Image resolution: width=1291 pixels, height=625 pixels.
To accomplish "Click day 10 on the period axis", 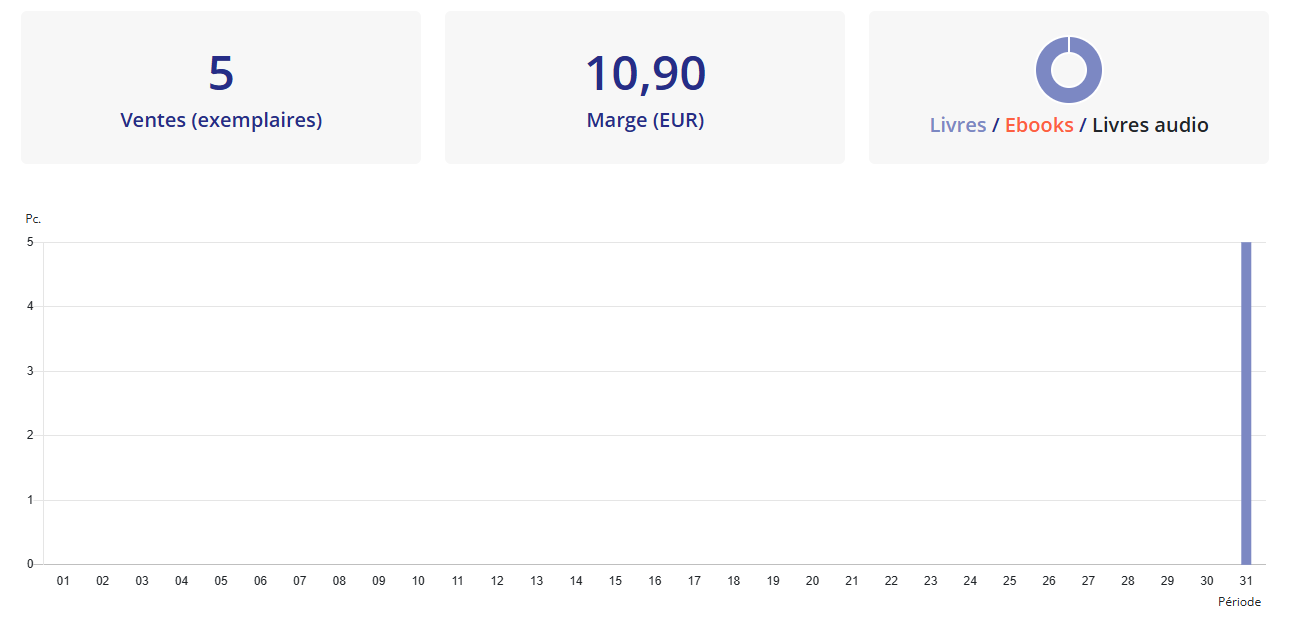I will 418,581.
